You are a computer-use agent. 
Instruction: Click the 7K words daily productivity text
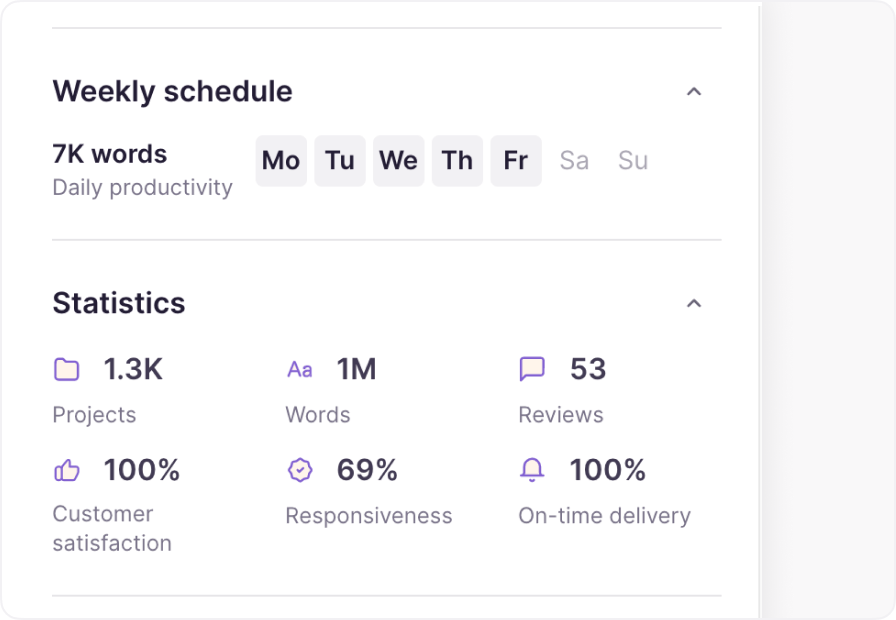click(x=110, y=154)
